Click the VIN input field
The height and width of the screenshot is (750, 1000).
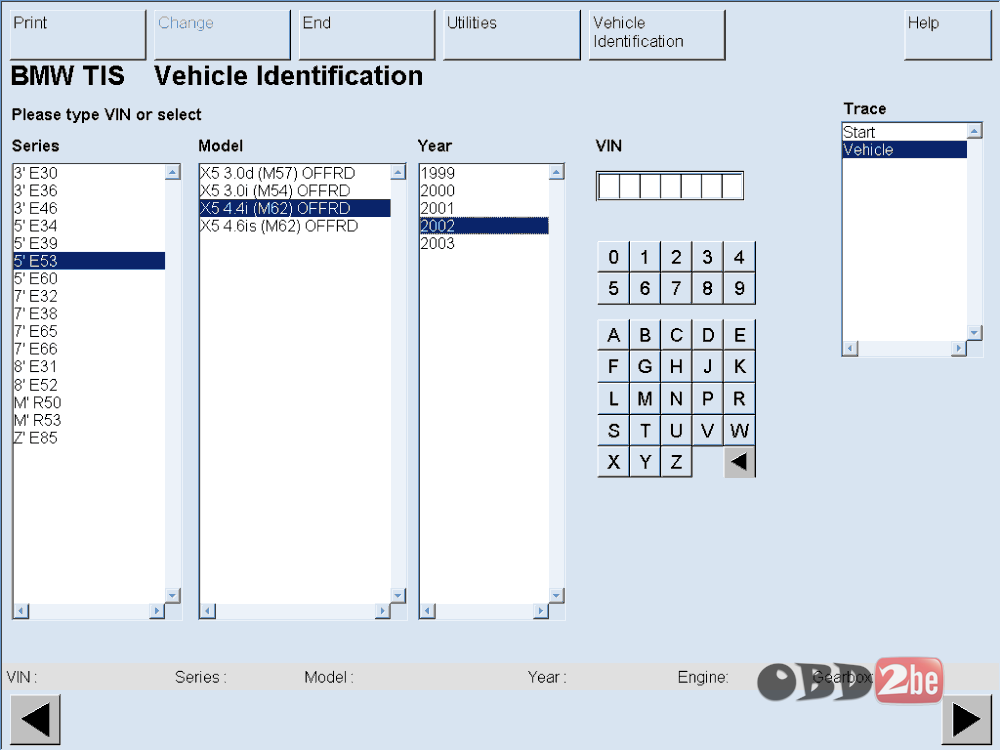[x=670, y=186]
